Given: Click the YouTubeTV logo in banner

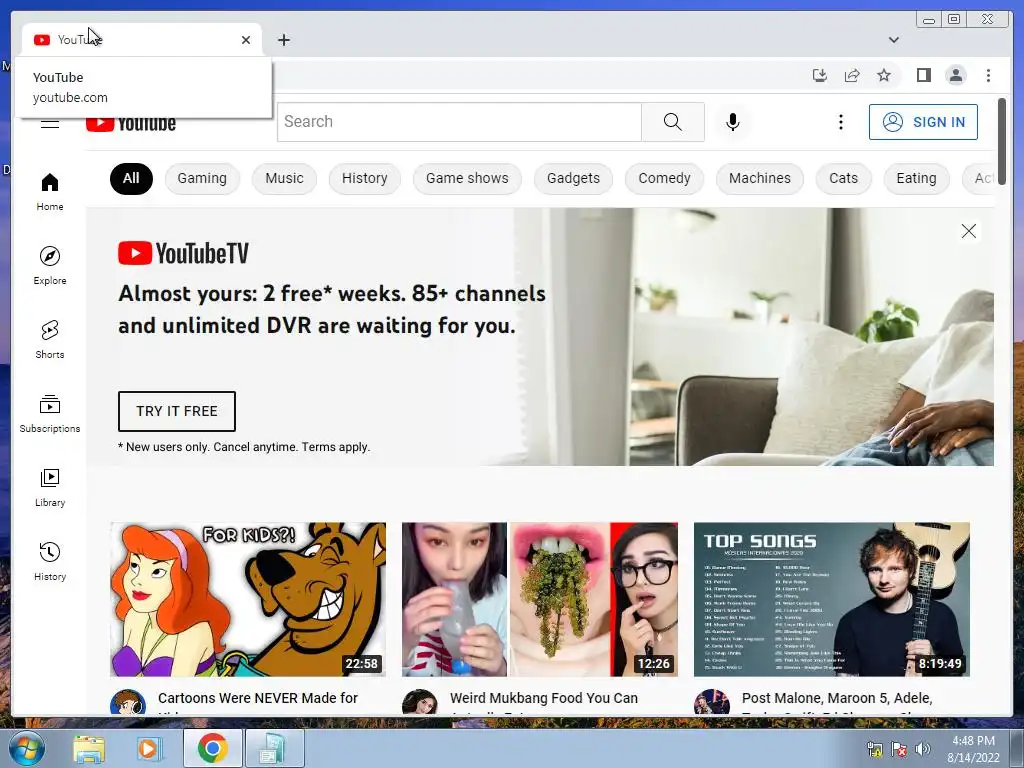Looking at the screenshot, I should coord(184,253).
